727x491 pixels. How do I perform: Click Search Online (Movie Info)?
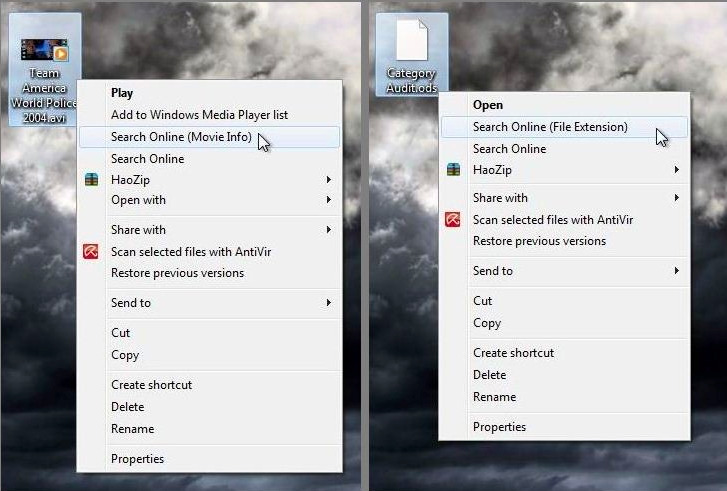tap(181, 137)
